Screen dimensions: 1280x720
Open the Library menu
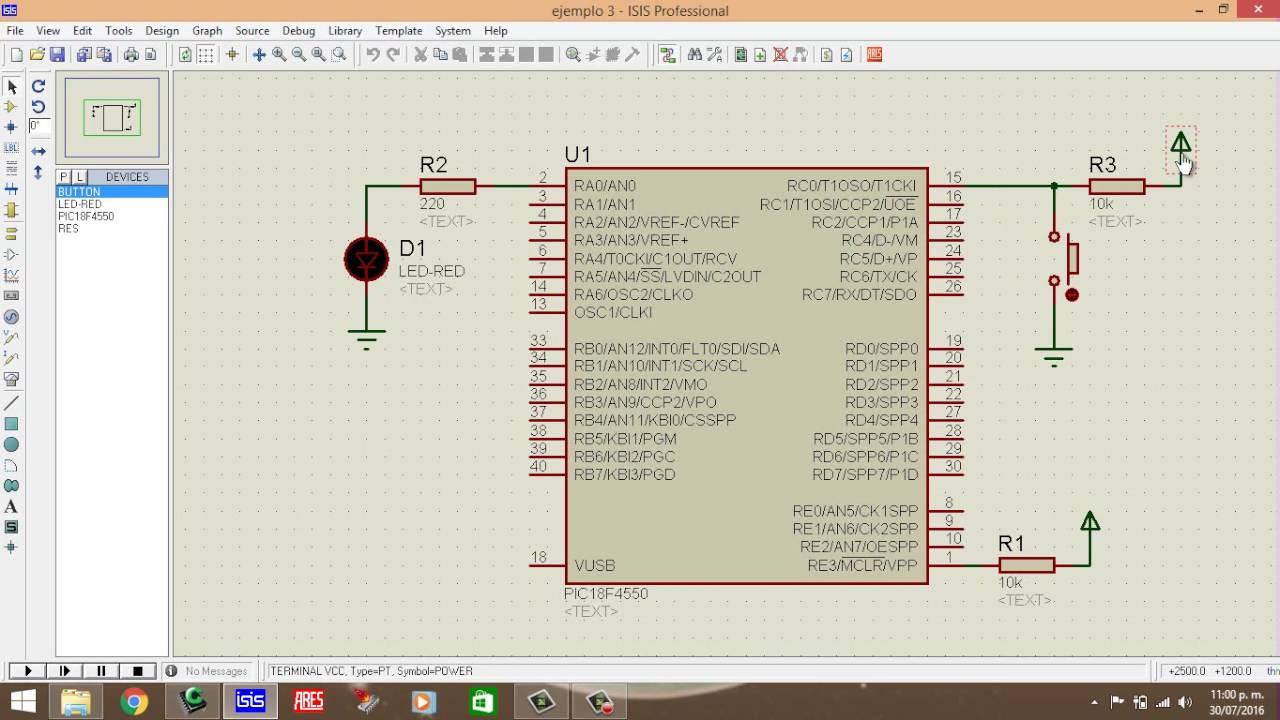click(x=345, y=31)
